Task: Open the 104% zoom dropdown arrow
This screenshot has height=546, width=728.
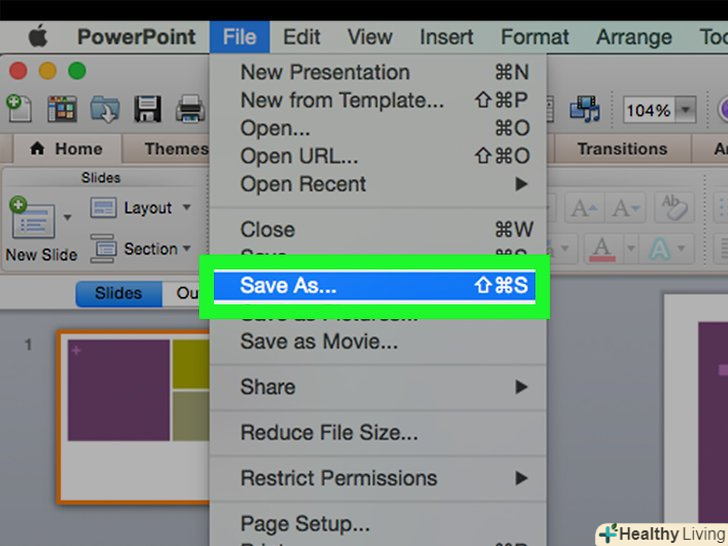Action: click(686, 110)
